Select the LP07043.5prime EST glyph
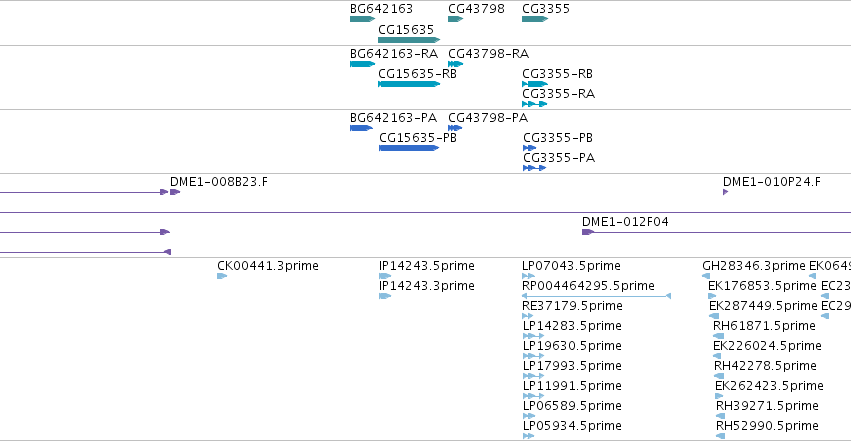Screen dimensions: 851x441 coord(528,276)
